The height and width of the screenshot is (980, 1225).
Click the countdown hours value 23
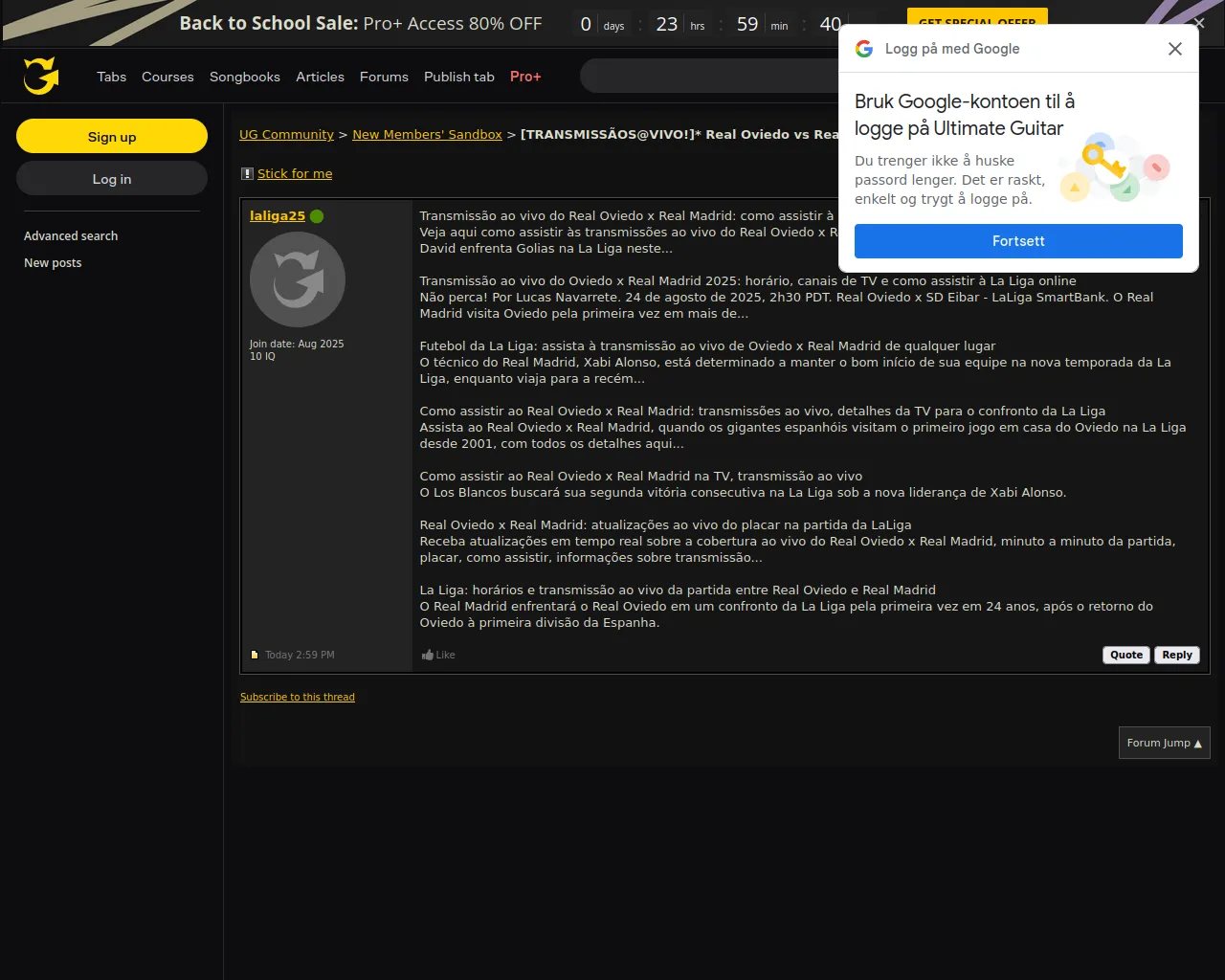click(x=667, y=25)
